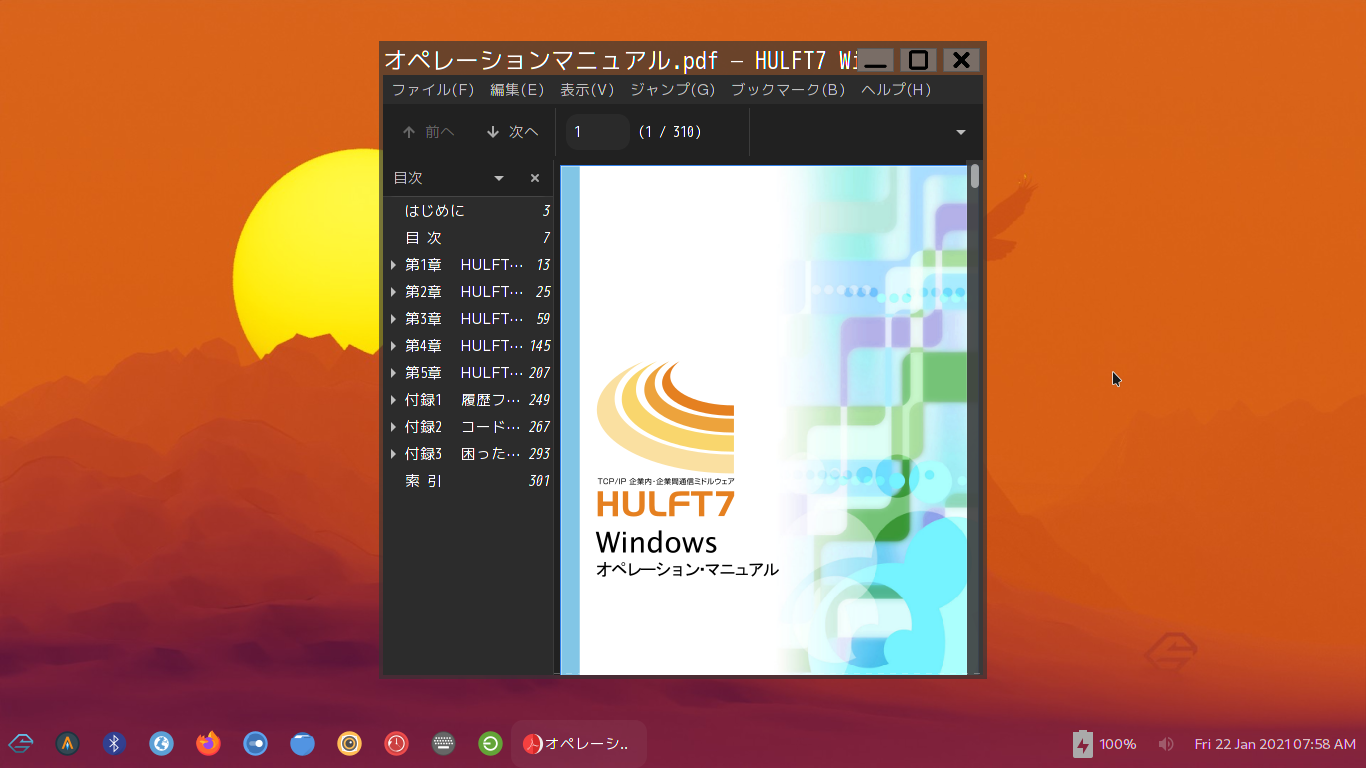
Task: Open the 編集(E) menu
Action: 517,90
